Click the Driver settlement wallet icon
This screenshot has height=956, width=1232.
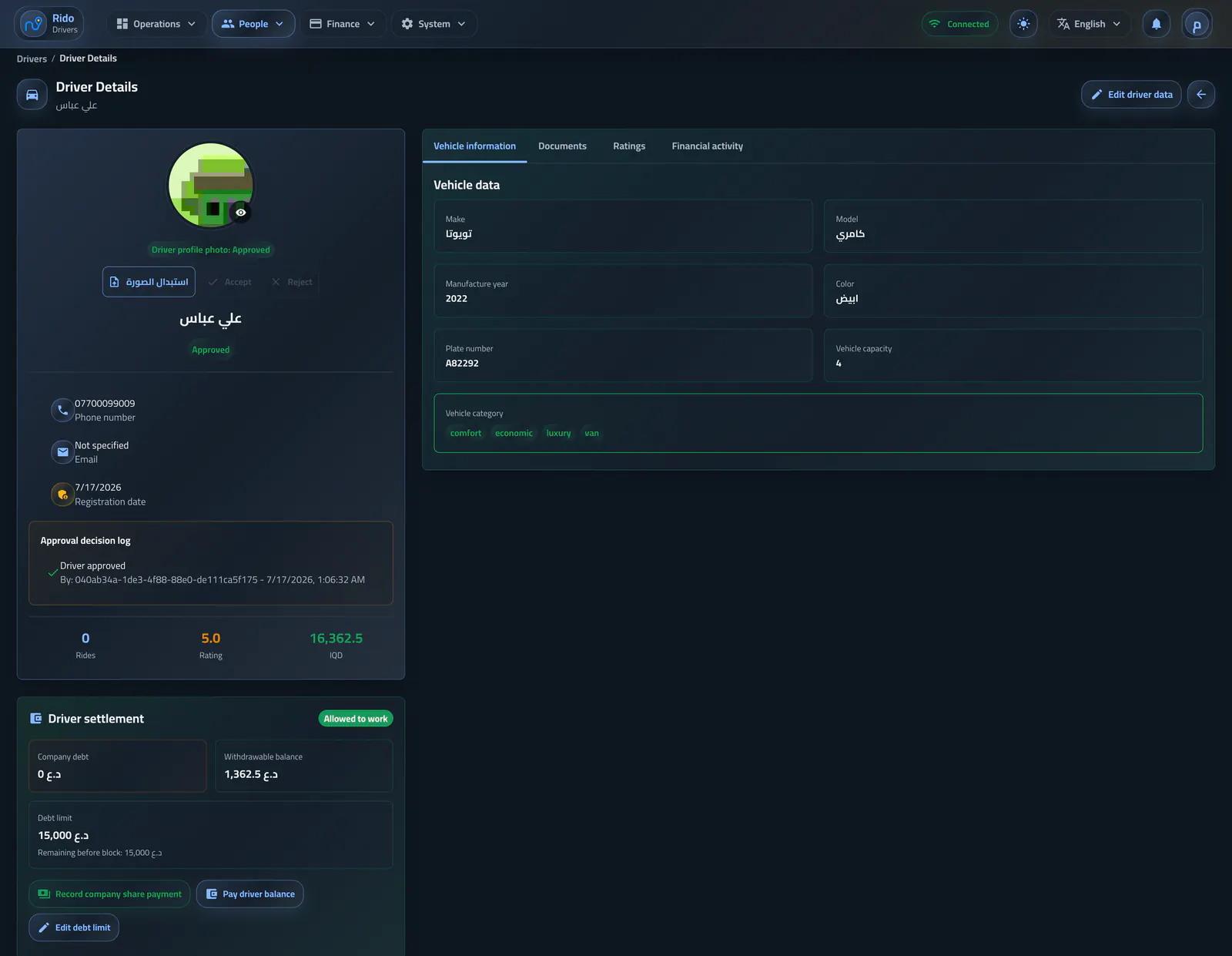tap(35, 719)
